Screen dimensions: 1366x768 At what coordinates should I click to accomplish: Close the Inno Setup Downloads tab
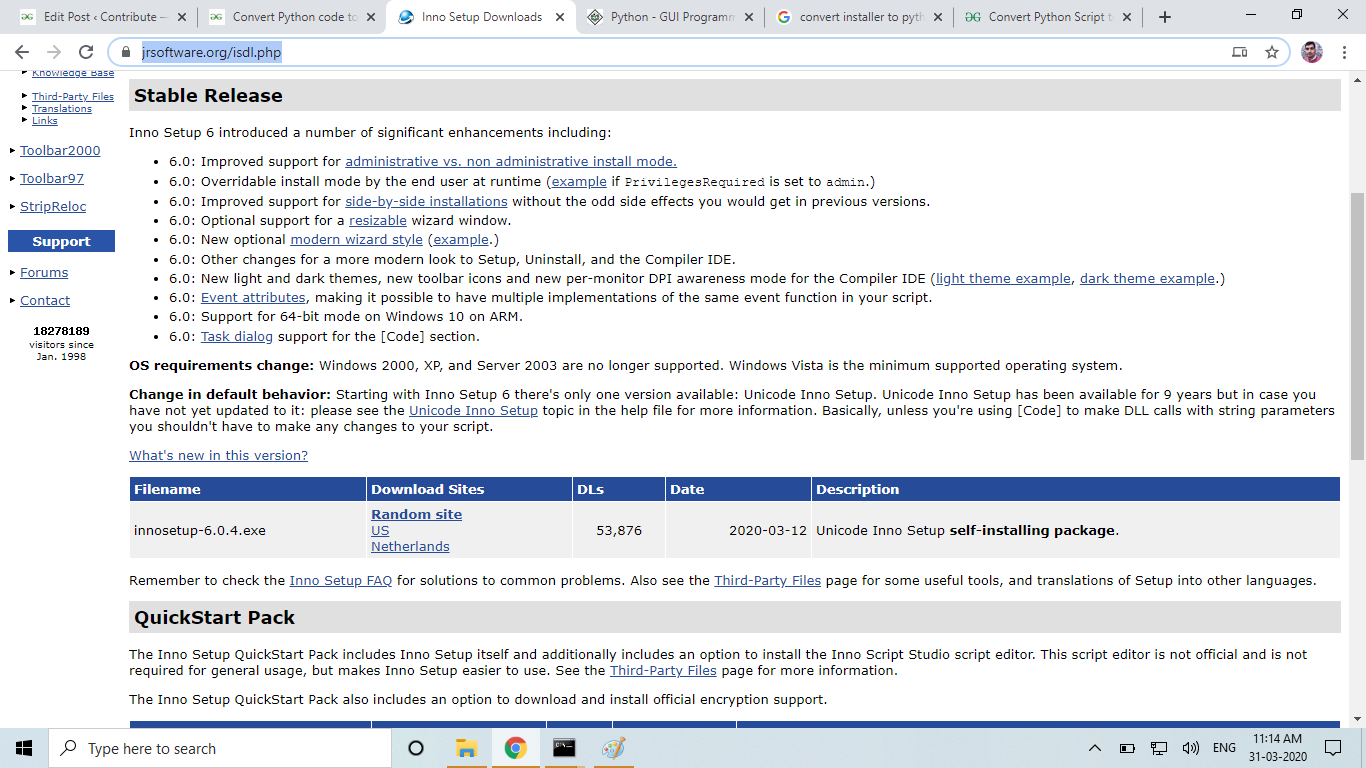559,17
